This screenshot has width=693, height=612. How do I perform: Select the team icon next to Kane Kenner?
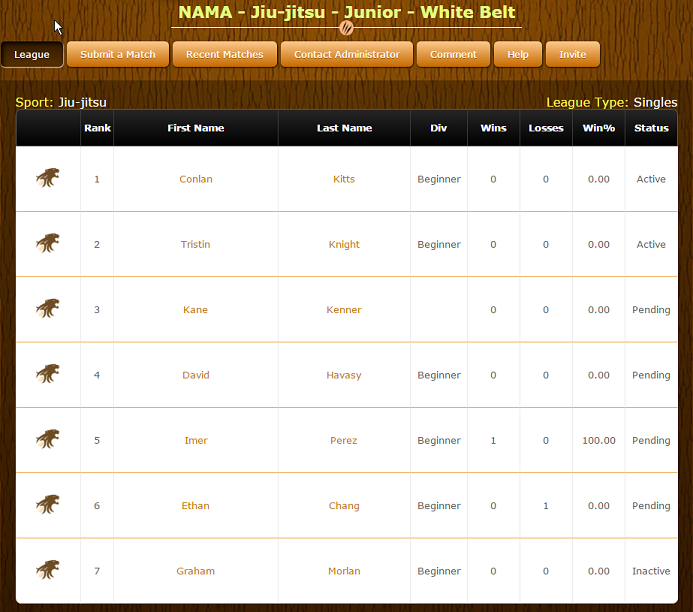point(47,309)
